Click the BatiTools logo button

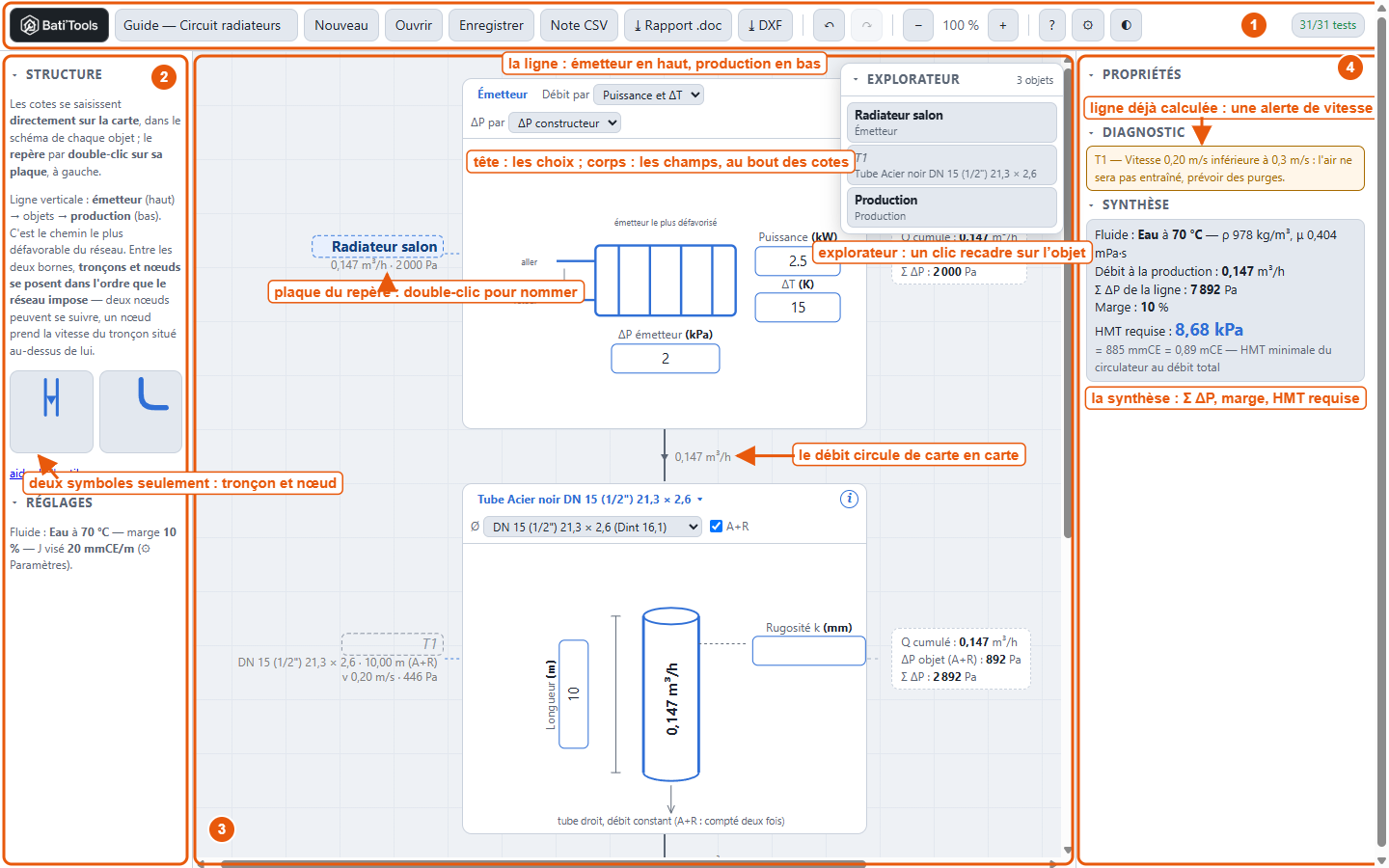pos(60,25)
